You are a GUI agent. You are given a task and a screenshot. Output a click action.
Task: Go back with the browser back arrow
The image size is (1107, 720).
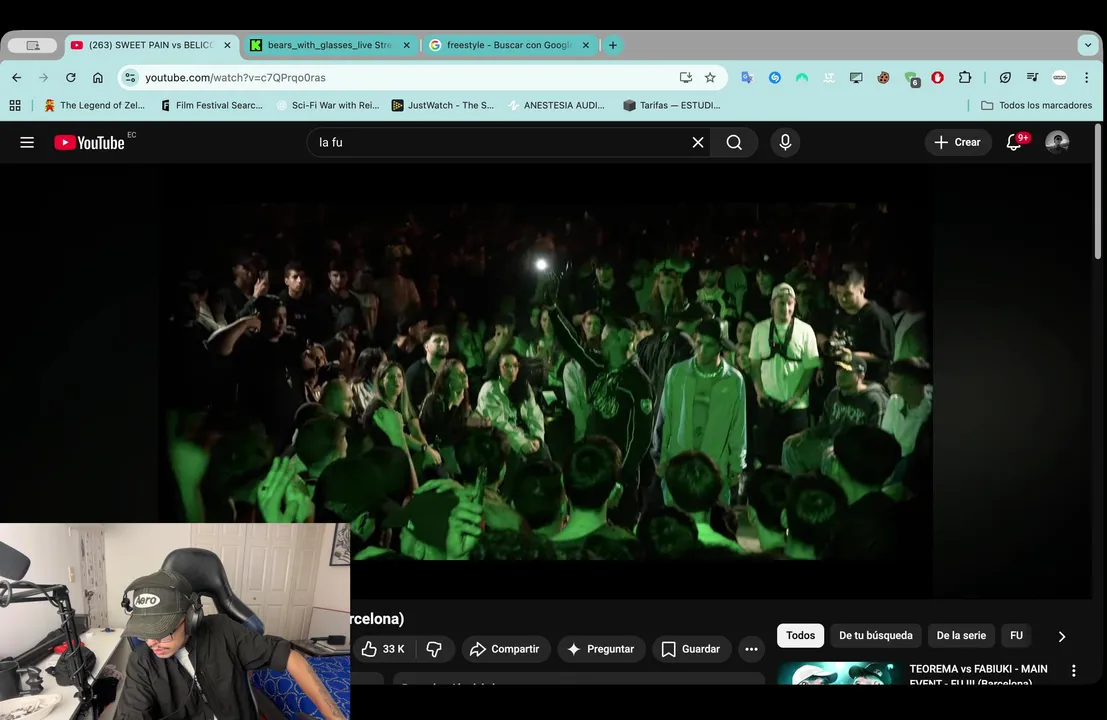[17, 78]
